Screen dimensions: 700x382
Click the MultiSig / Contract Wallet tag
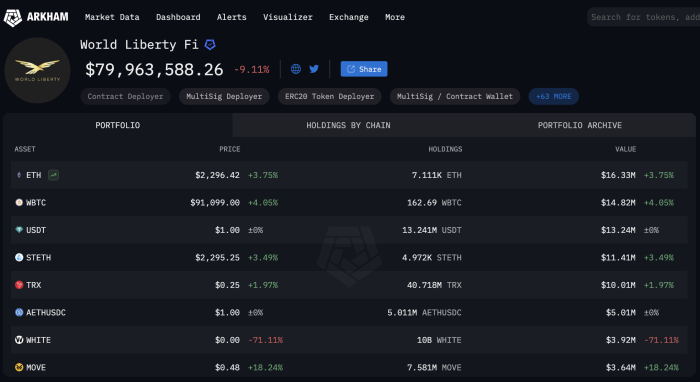coord(455,96)
